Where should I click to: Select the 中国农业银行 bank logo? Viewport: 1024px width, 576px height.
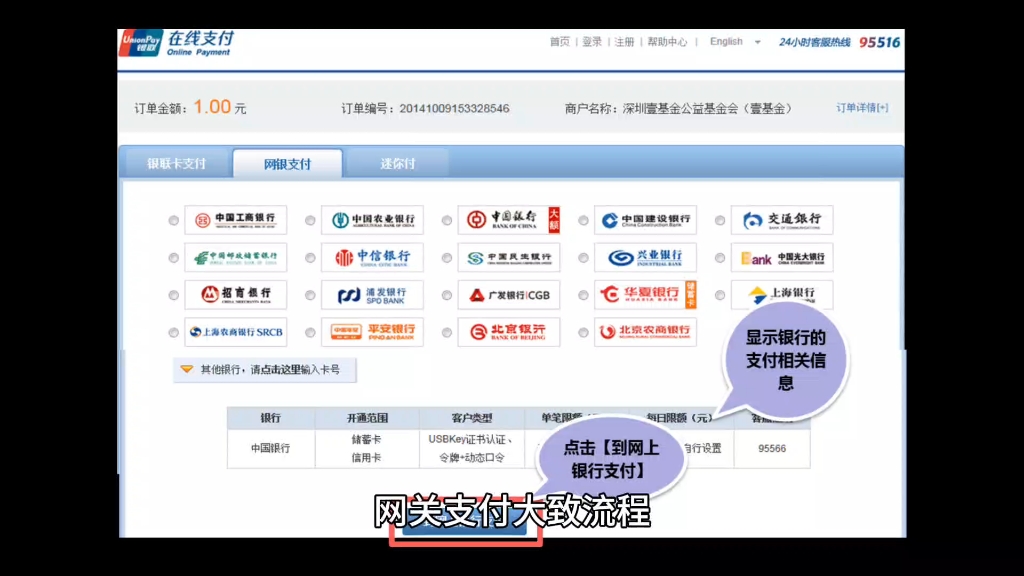point(372,220)
